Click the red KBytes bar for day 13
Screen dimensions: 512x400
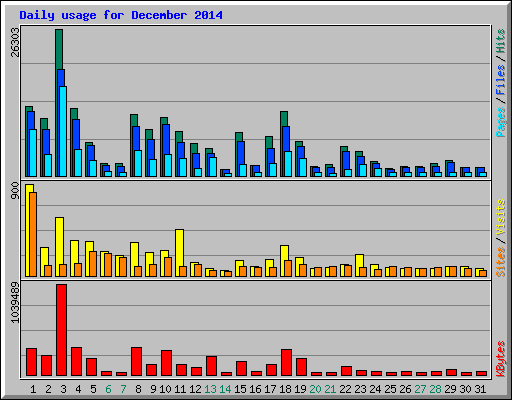[x=211, y=366]
